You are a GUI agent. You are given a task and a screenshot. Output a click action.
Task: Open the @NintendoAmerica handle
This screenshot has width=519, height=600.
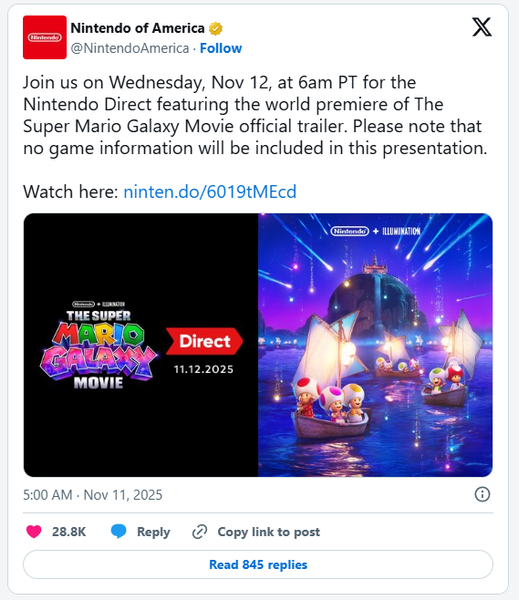pyautogui.click(x=130, y=48)
